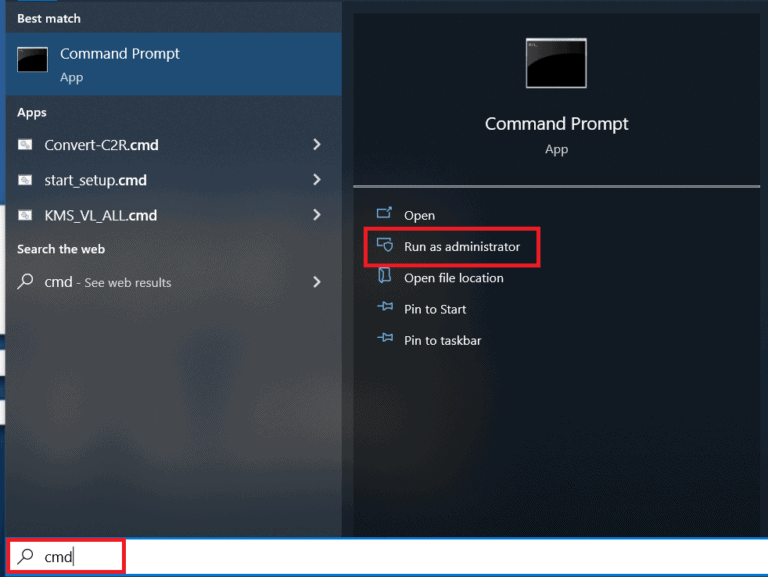Select Pin to taskbar option

pyautogui.click(x=442, y=340)
